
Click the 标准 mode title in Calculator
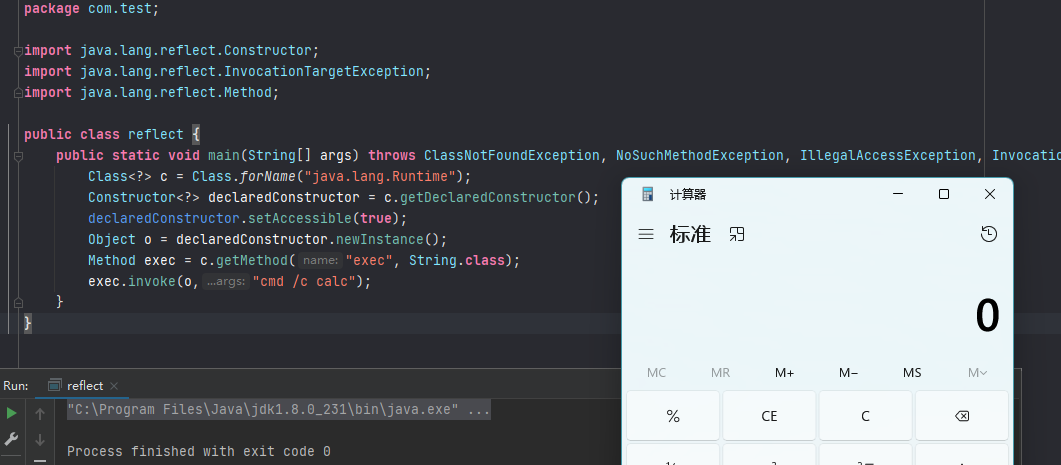tap(690, 234)
